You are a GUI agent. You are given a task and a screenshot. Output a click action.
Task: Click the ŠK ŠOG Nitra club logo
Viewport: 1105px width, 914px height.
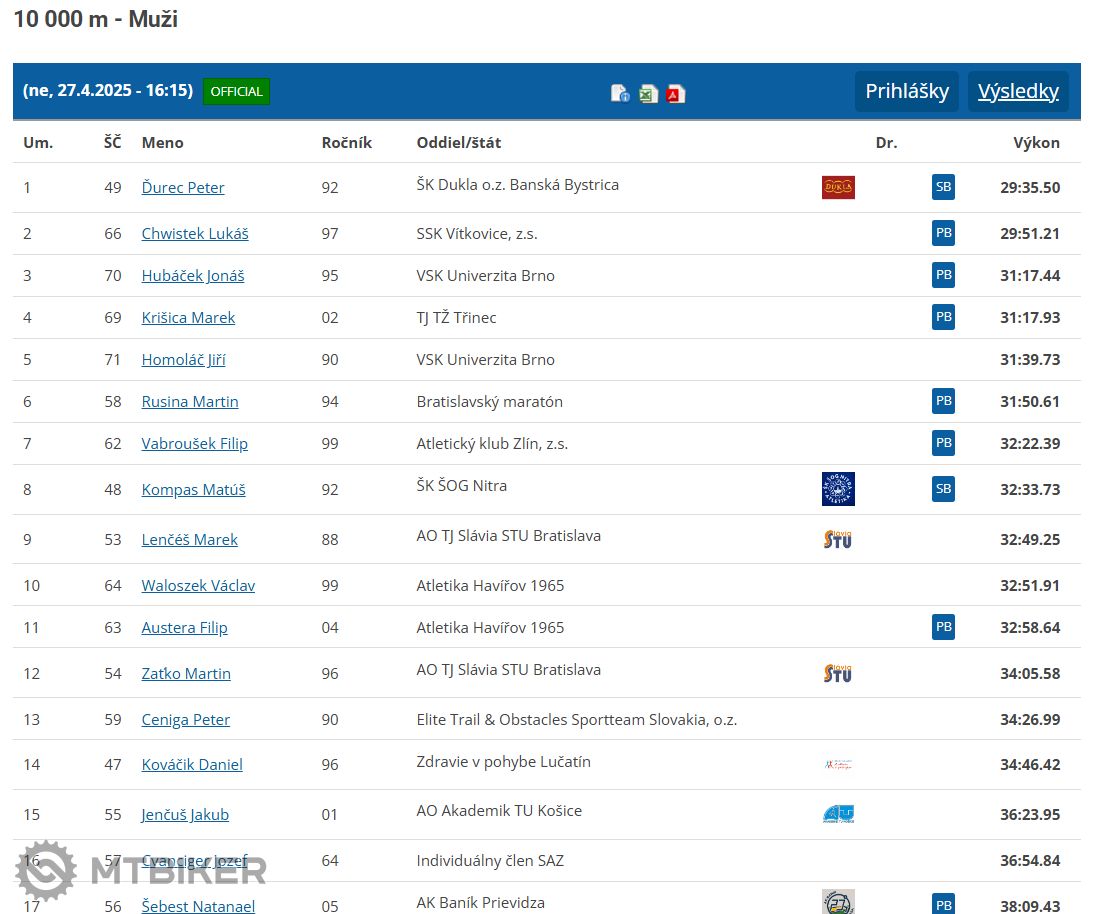pos(838,489)
